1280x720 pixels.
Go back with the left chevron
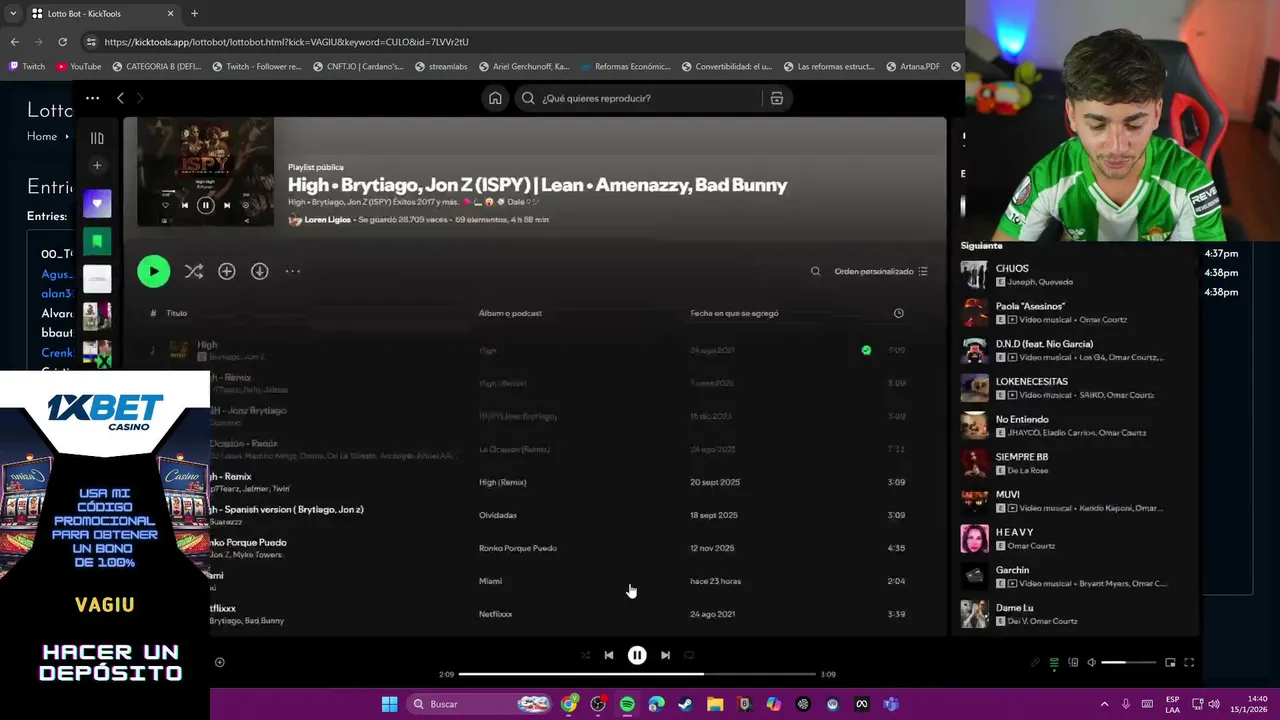click(x=120, y=98)
